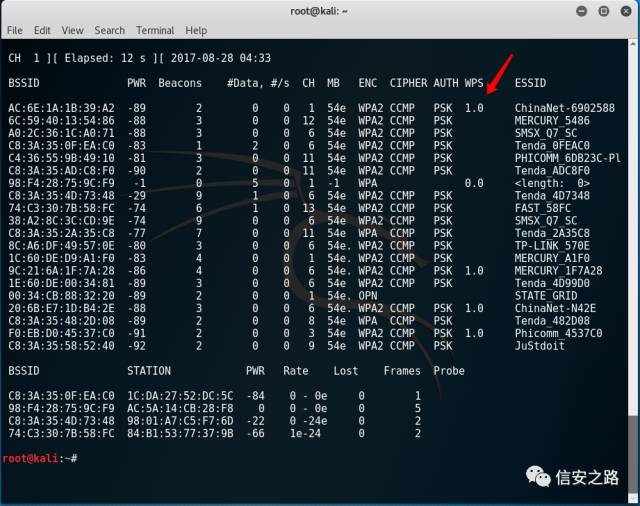Viewport: 640px width, 506px height.
Task: Click BSSID 38:A2:8C:3C:CD:9E
Action: pyautogui.click(x=61, y=221)
